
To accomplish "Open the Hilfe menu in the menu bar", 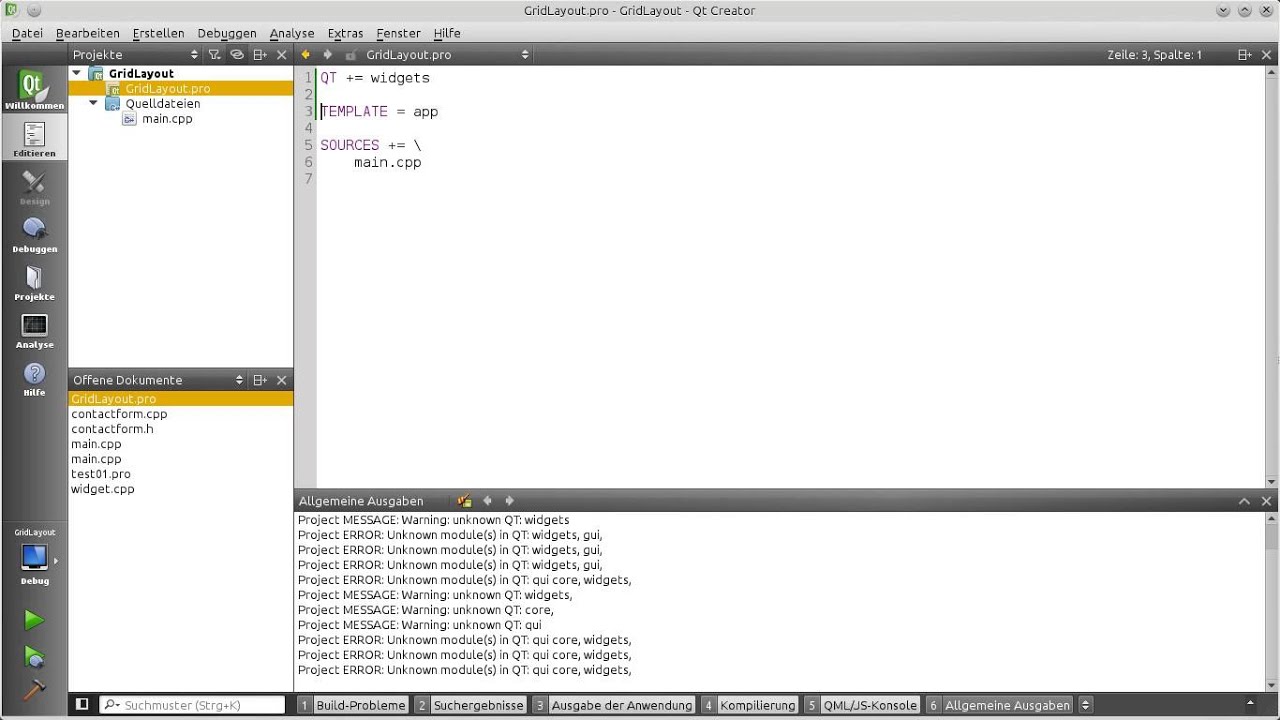I will [447, 33].
